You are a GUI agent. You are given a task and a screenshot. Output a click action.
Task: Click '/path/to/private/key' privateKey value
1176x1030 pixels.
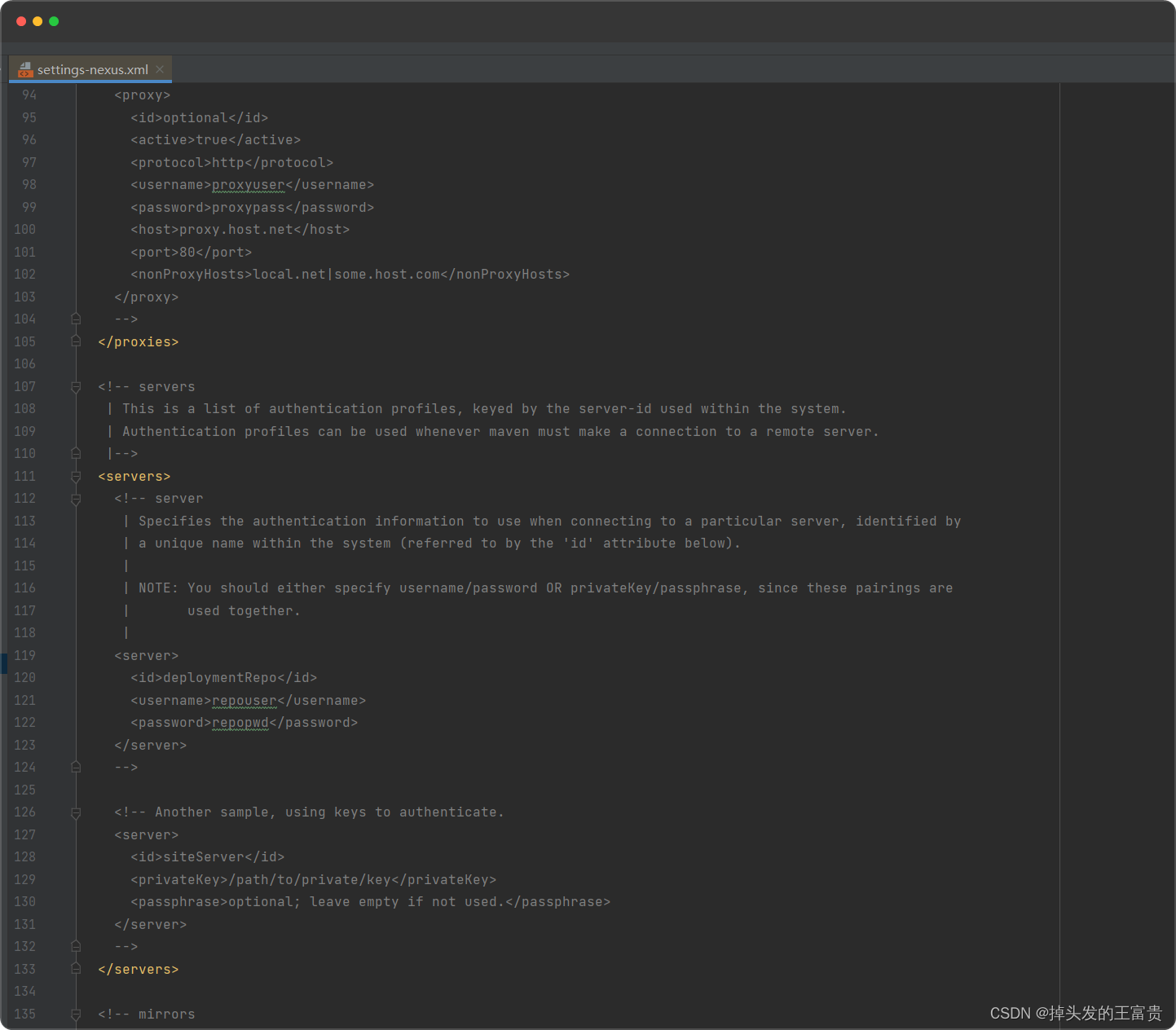point(310,879)
